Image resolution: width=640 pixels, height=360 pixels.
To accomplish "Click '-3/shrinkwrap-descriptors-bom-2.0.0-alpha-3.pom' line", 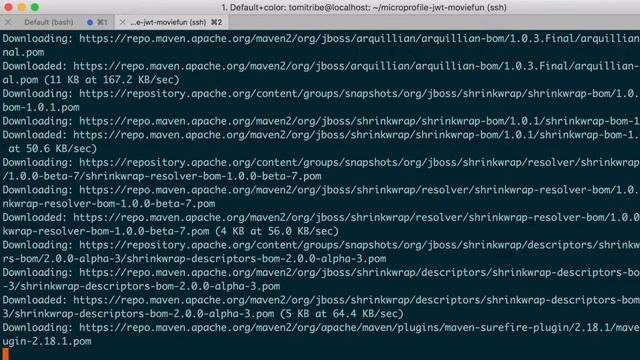I will point(141,287).
